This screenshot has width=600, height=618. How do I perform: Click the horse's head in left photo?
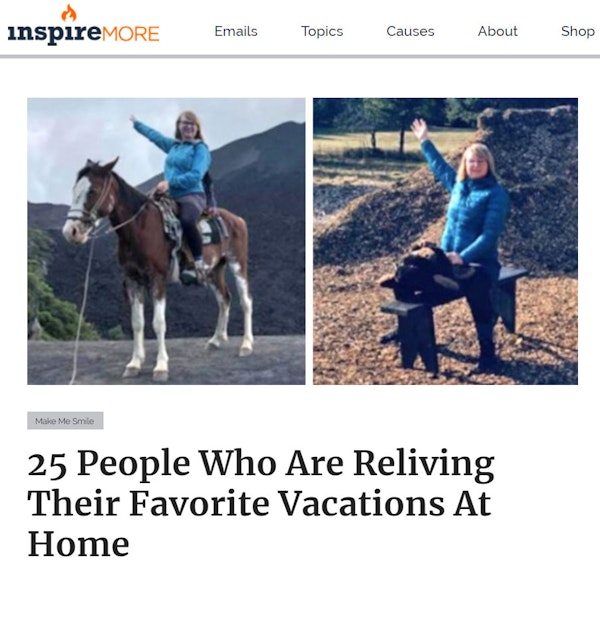pyautogui.click(x=87, y=200)
